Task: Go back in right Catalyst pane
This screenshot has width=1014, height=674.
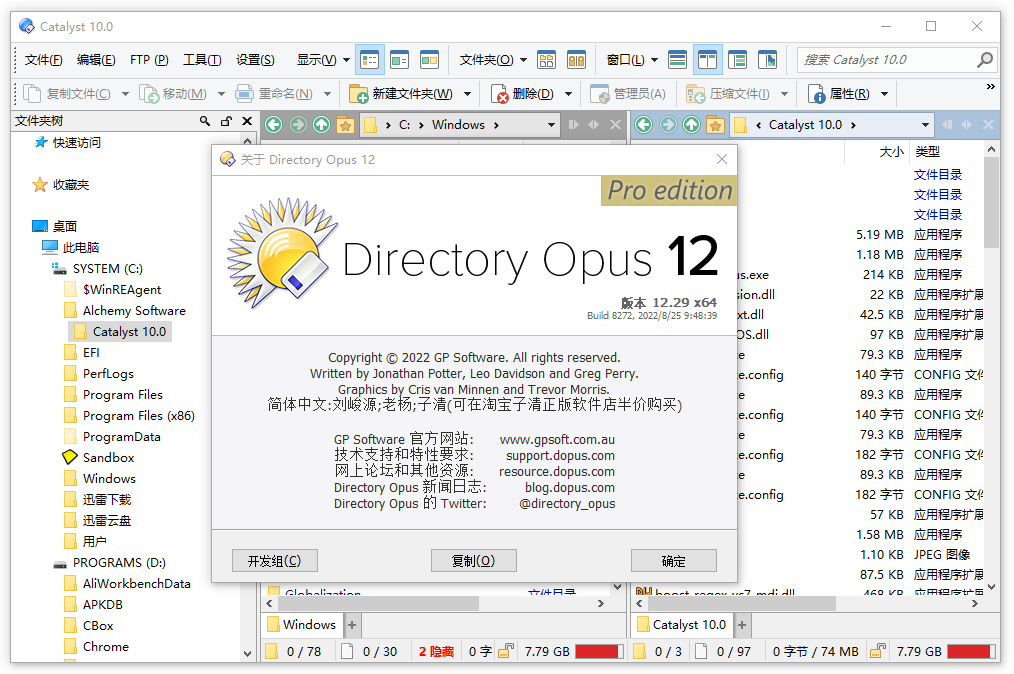Action: click(x=643, y=124)
